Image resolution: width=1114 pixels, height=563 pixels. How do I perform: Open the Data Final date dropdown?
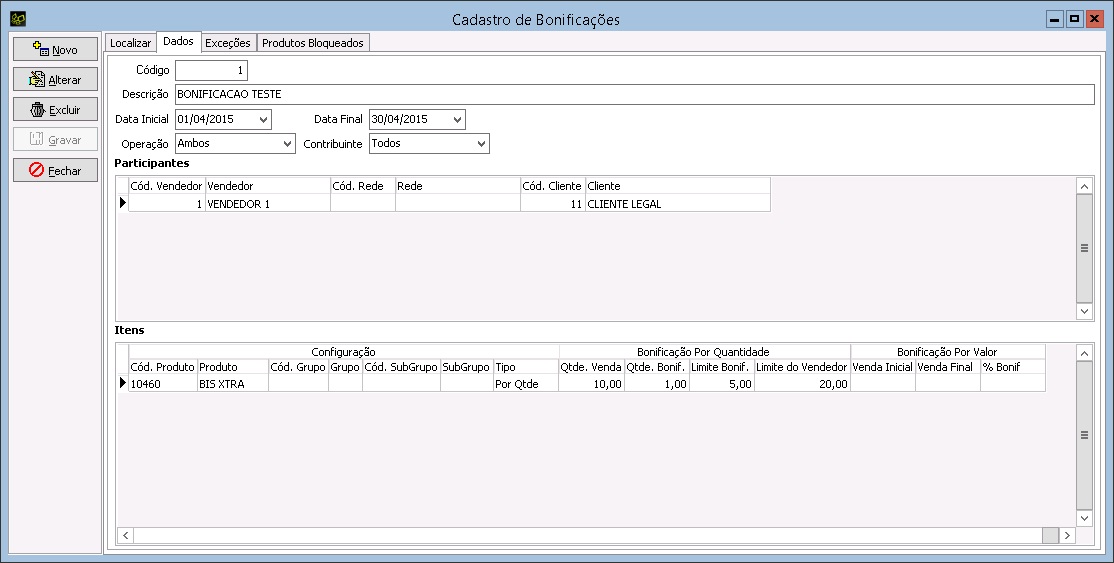tap(457, 119)
